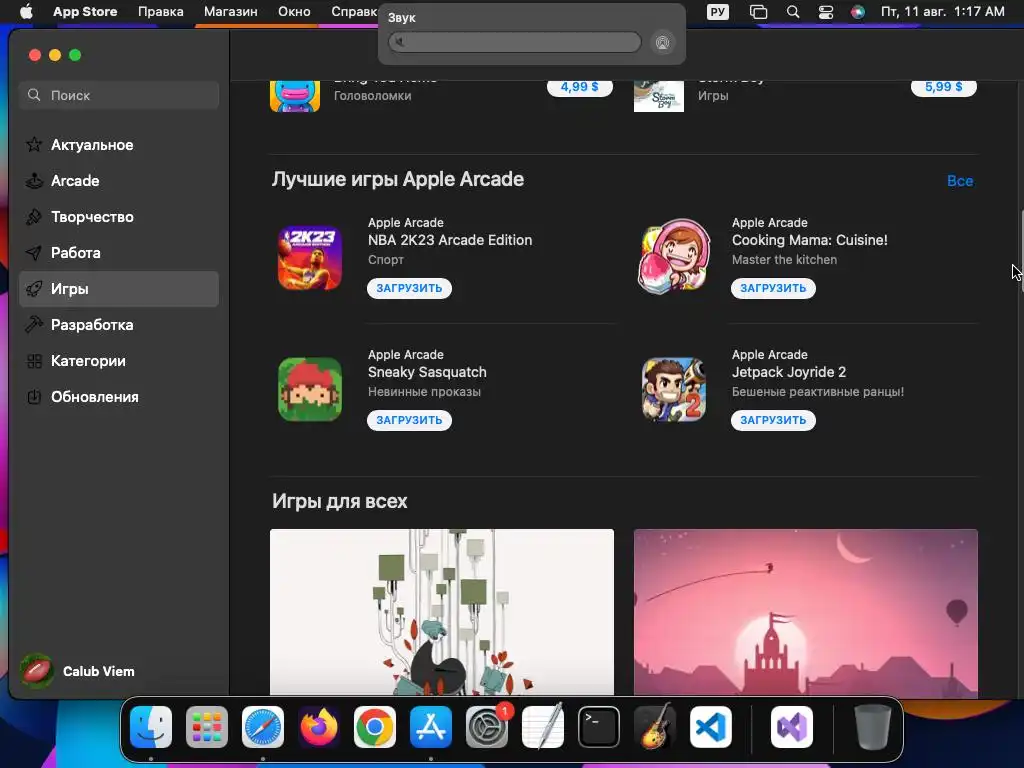
Task: Click the NBA 2K23 Arcade Edition title
Action: point(450,240)
